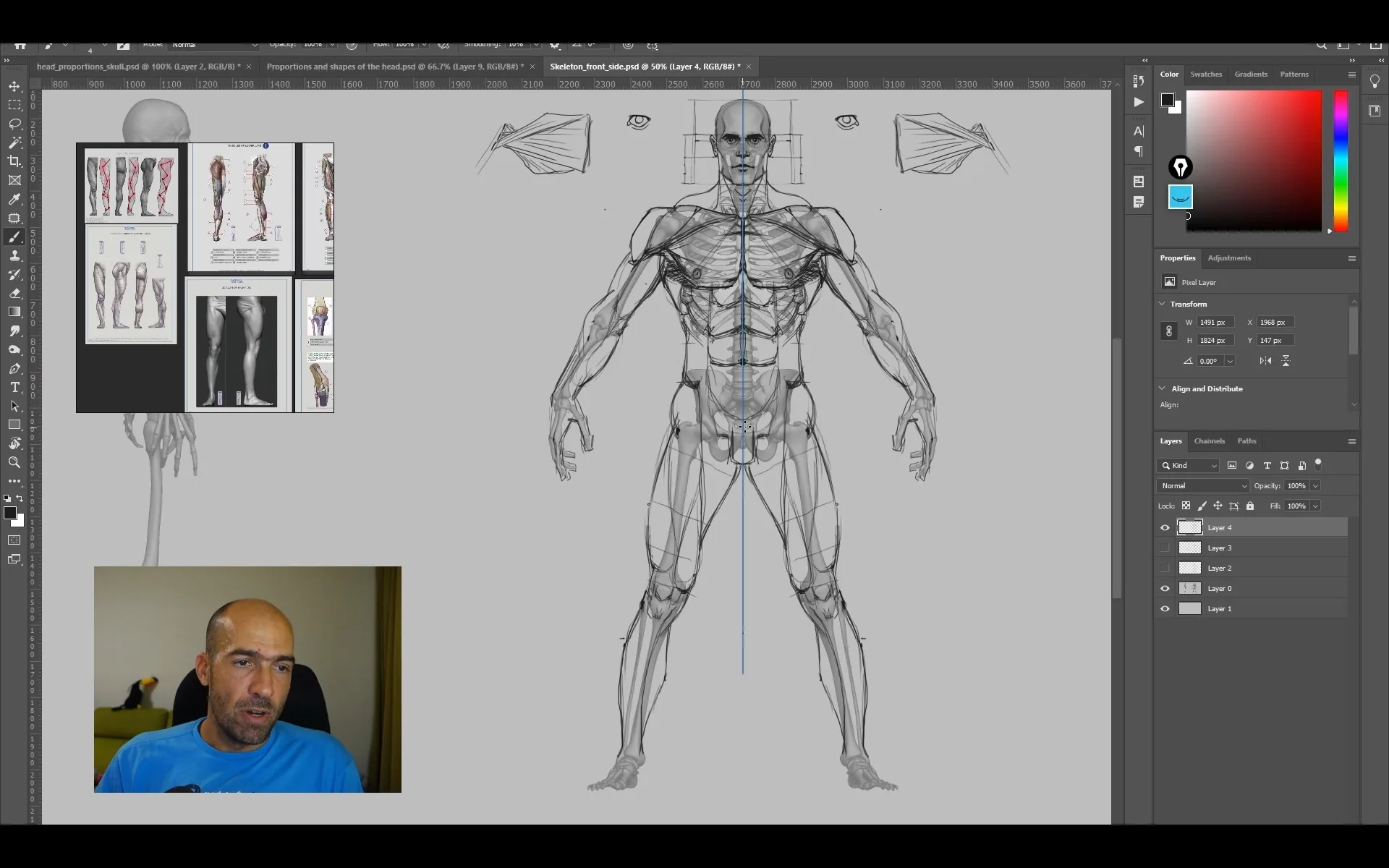Switch to the Paths tab
The image size is (1389, 868).
[x=1246, y=441]
